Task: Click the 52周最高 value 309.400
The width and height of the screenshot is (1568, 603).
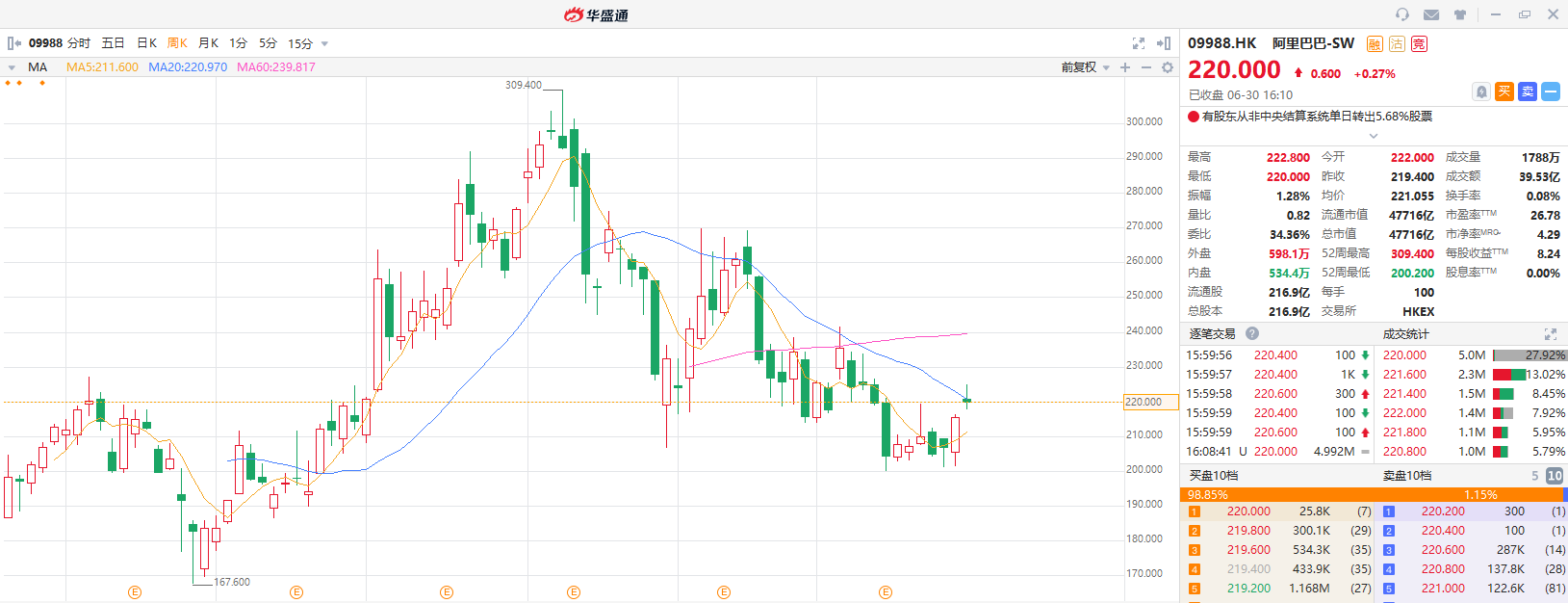Action: tap(1412, 253)
